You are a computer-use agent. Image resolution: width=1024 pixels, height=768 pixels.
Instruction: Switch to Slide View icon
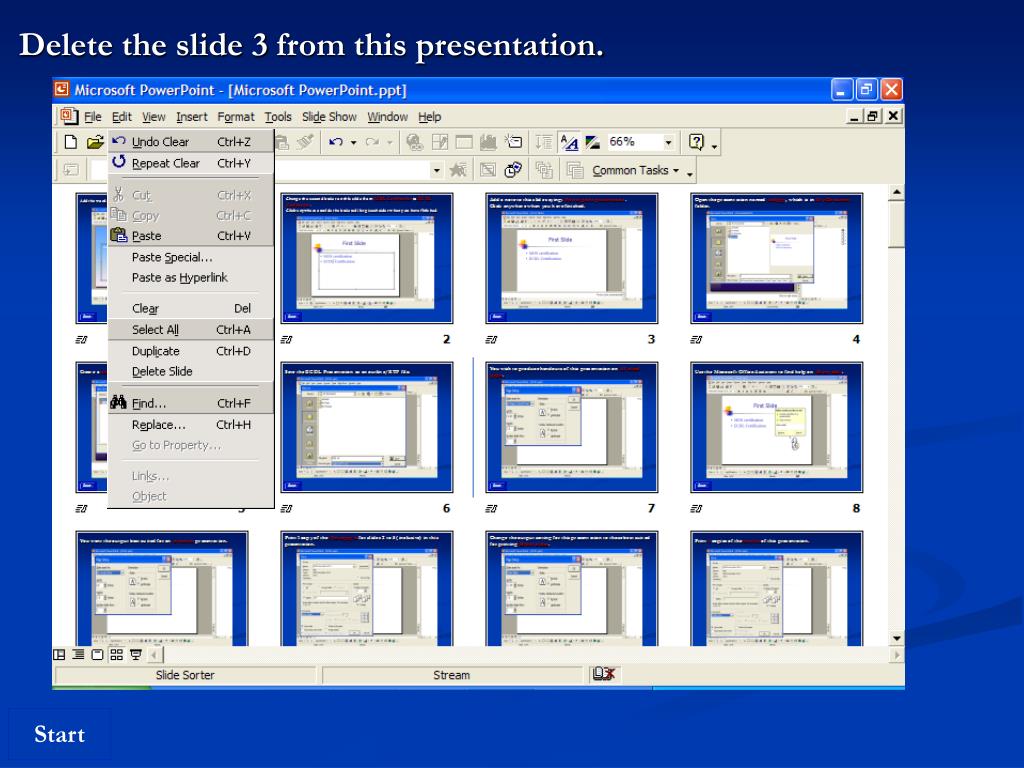(x=97, y=654)
